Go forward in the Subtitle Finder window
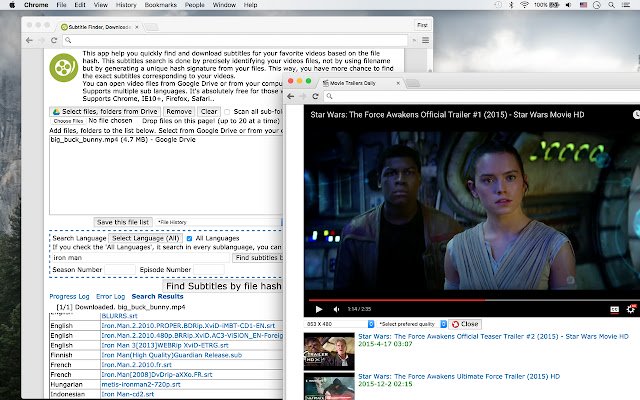640x400 pixels. (x=41, y=40)
